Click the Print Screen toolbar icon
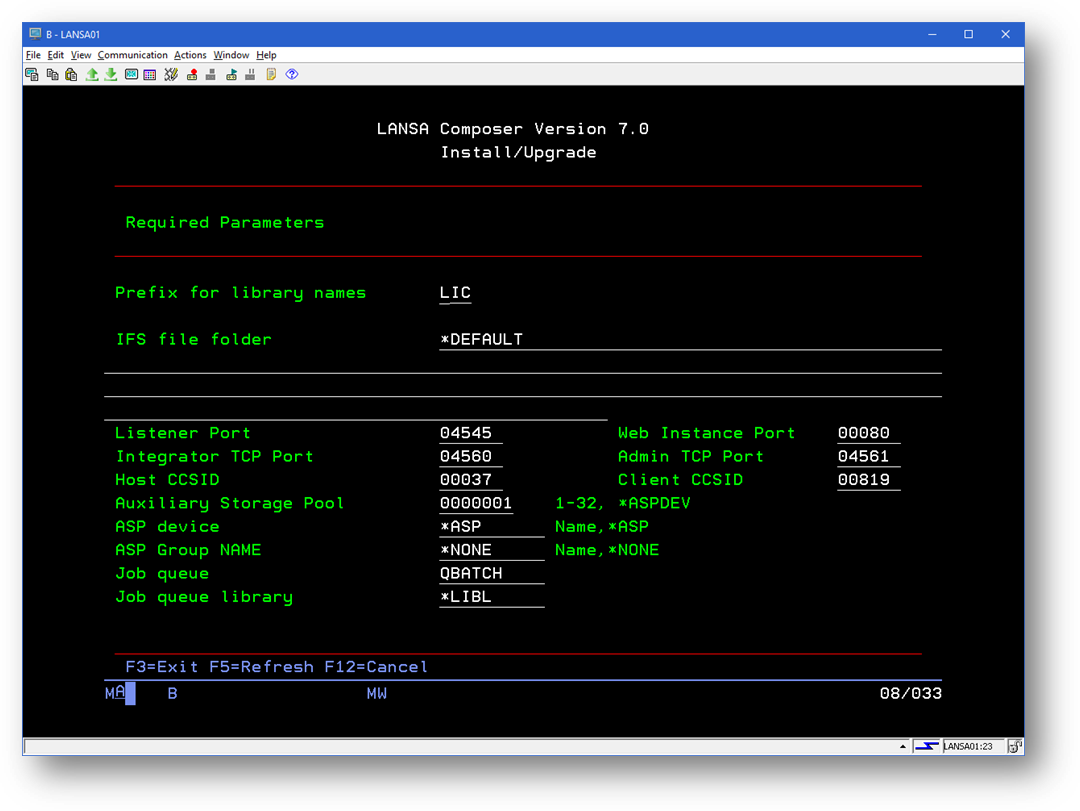 pos(32,74)
